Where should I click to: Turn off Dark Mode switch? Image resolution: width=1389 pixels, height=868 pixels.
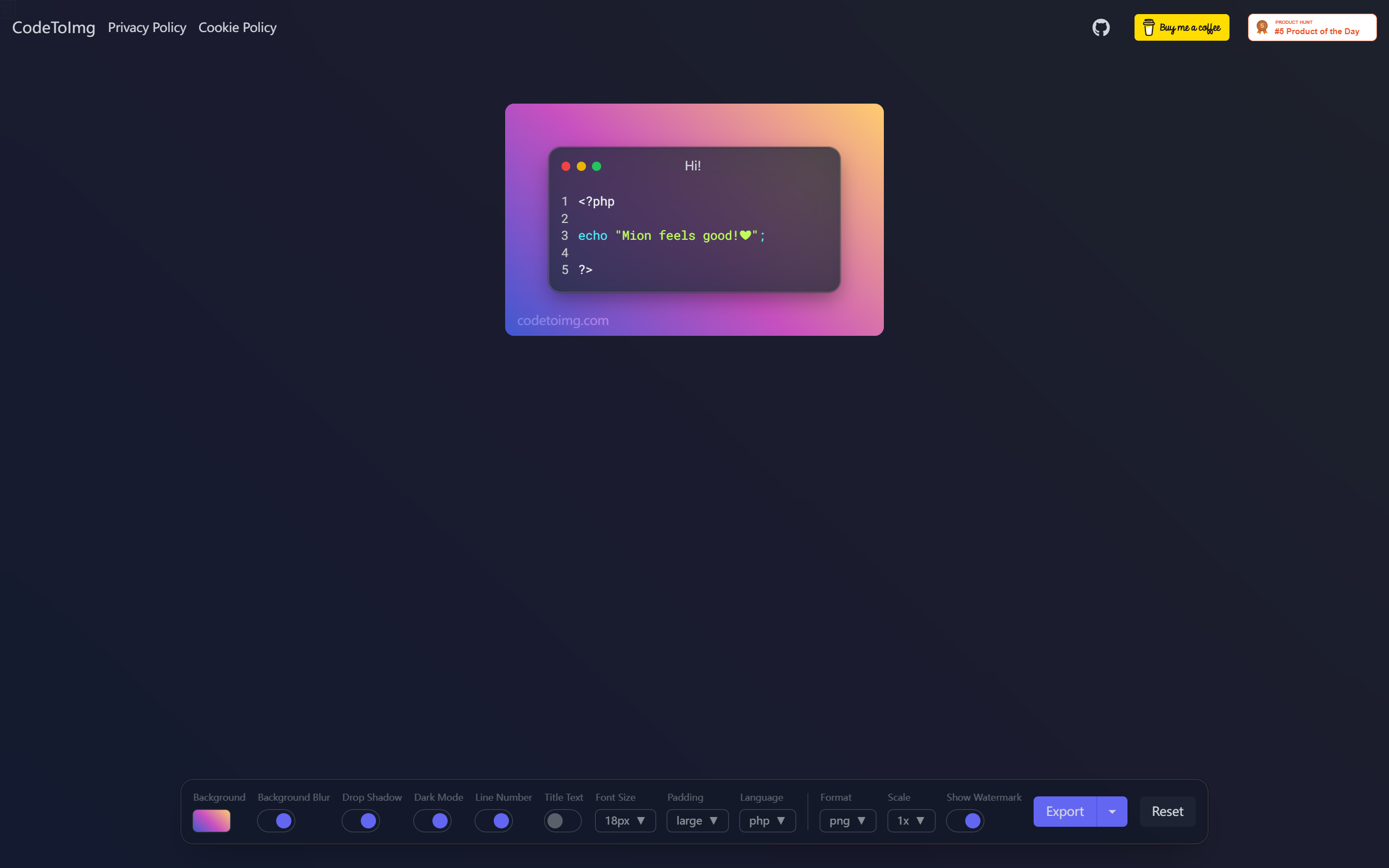pos(432,821)
